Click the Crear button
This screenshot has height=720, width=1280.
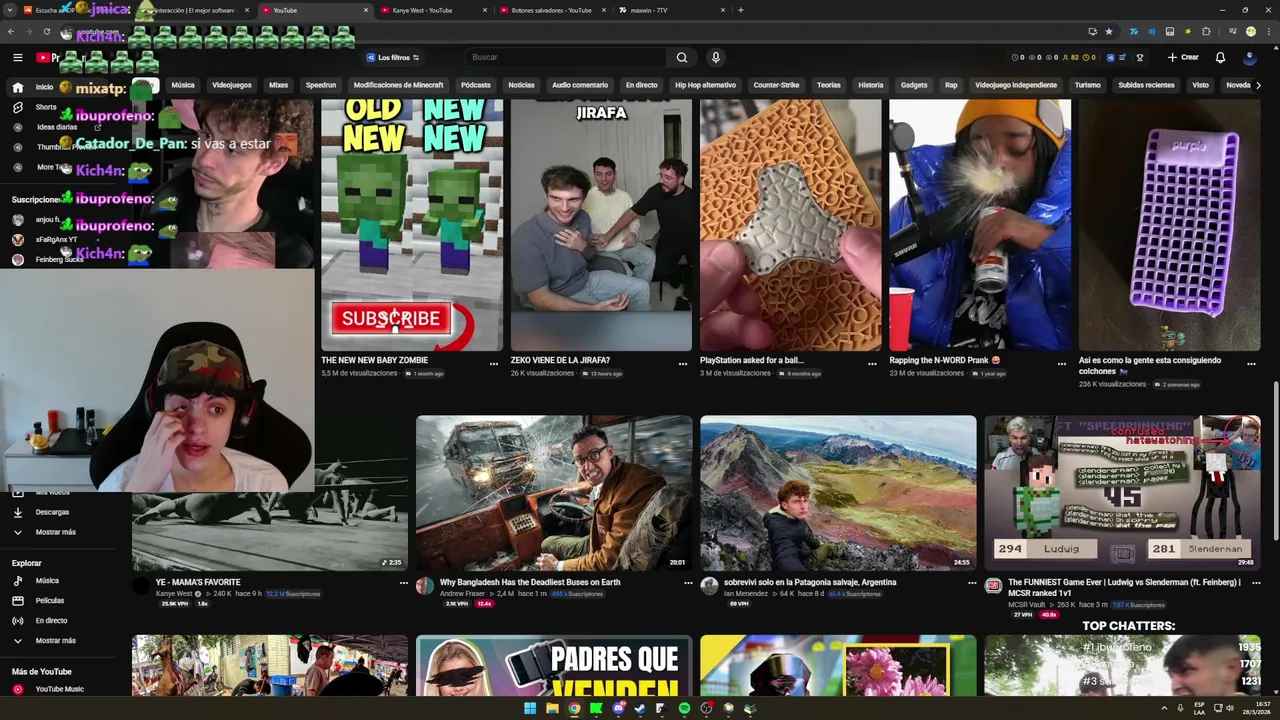tap(1183, 58)
